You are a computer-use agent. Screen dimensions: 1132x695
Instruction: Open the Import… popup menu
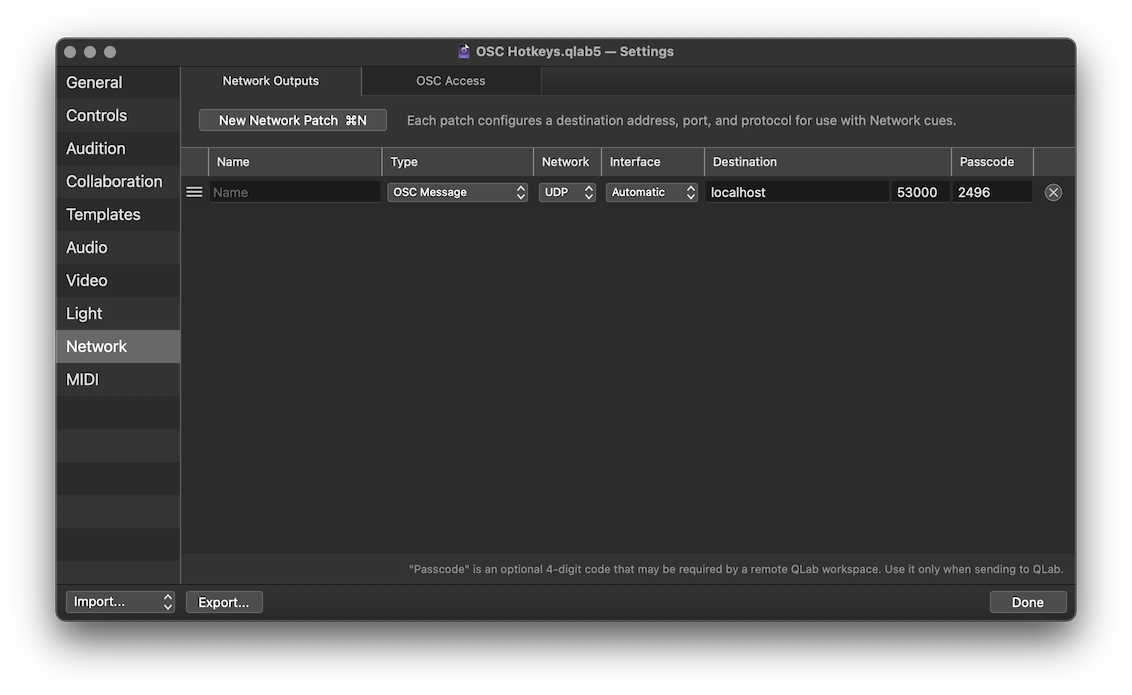[x=120, y=602]
